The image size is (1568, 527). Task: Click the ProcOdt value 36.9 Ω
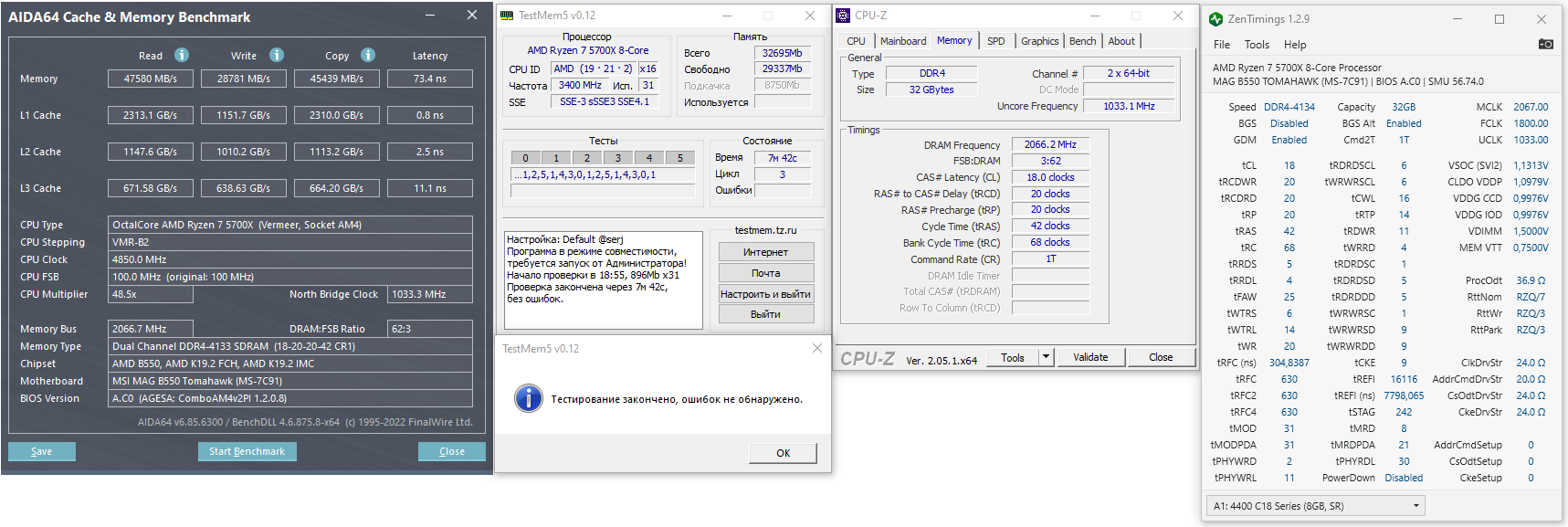[x=1531, y=280]
